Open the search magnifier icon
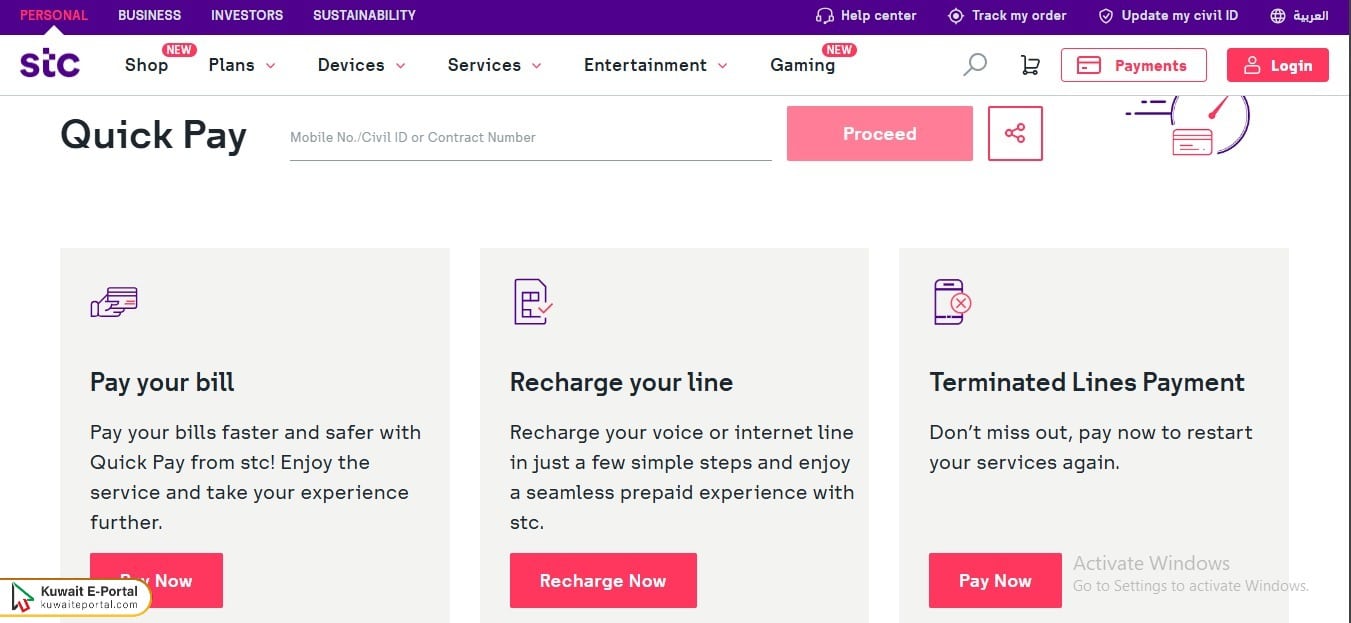 click(973, 63)
